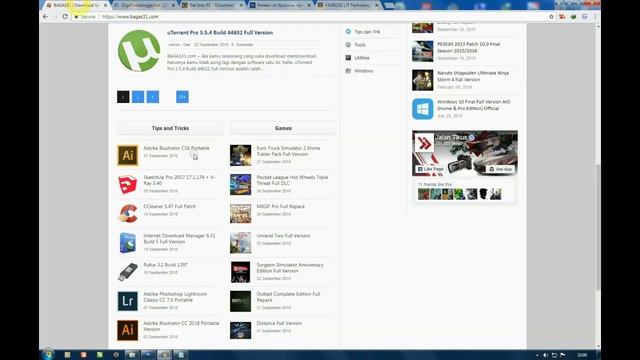Screen dimensions: 640x360
Task: Open CCleaner 5.47 Full Patch post
Action: pos(169,207)
